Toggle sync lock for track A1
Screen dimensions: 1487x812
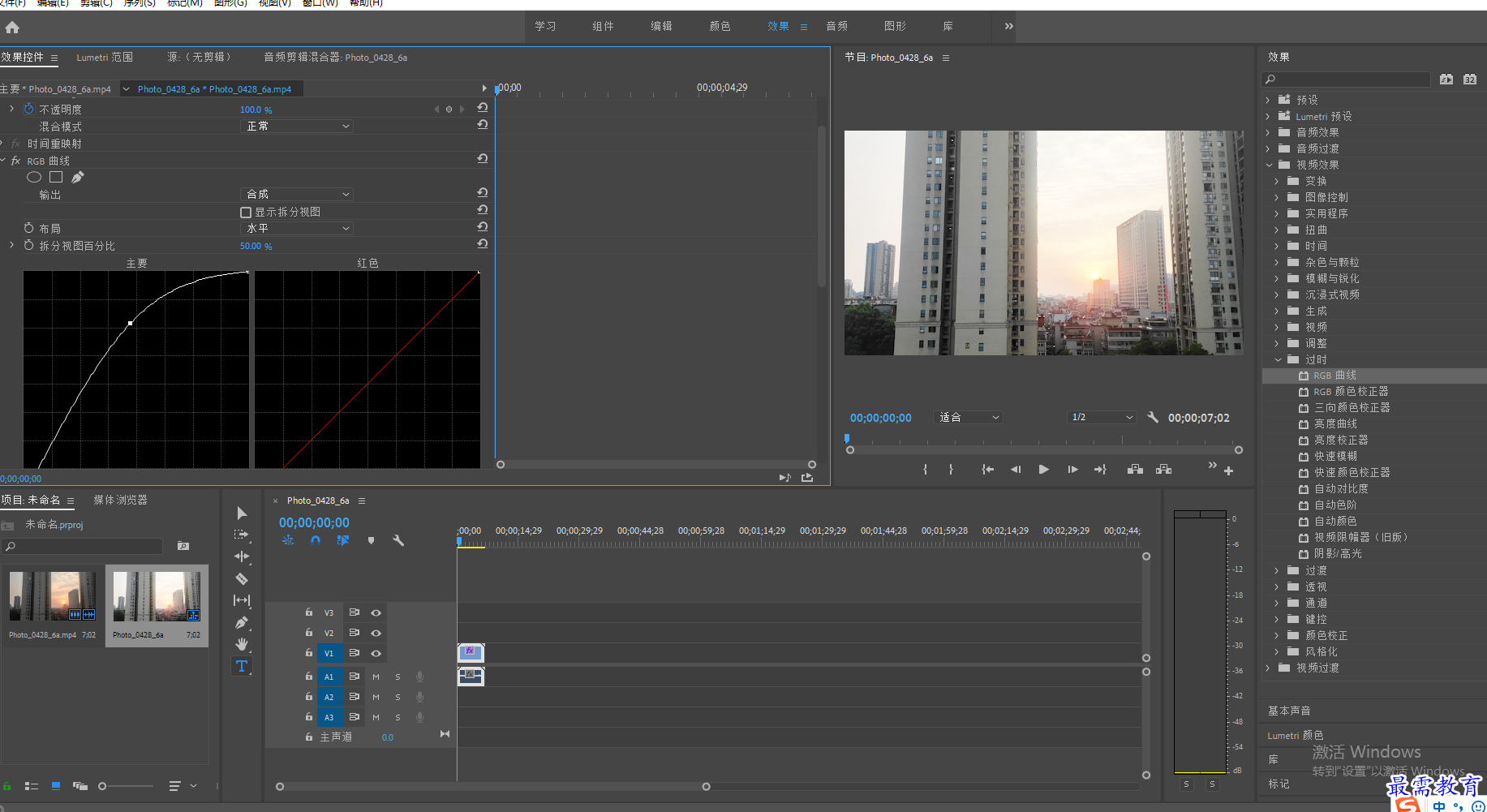tap(355, 676)
